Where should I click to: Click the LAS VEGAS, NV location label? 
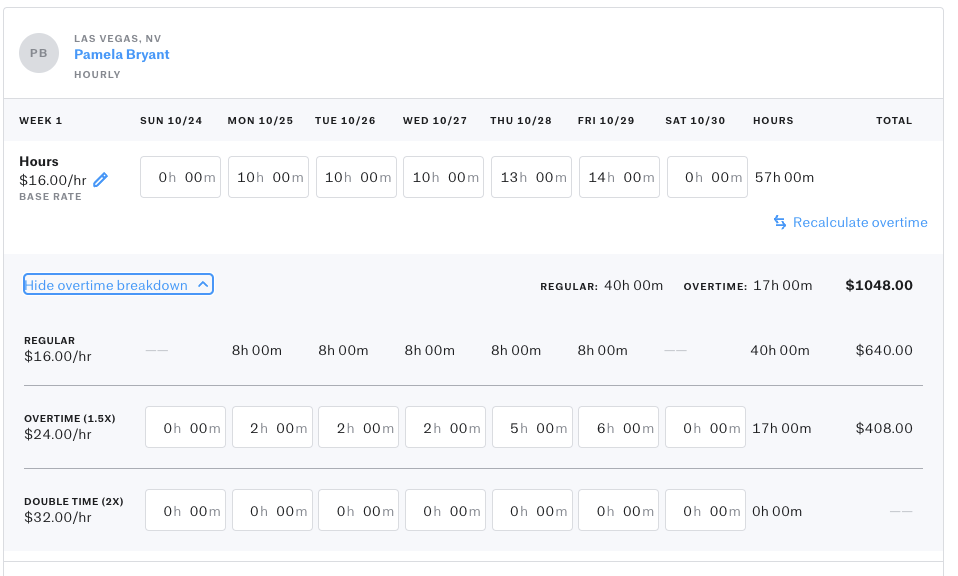[117, 38]
